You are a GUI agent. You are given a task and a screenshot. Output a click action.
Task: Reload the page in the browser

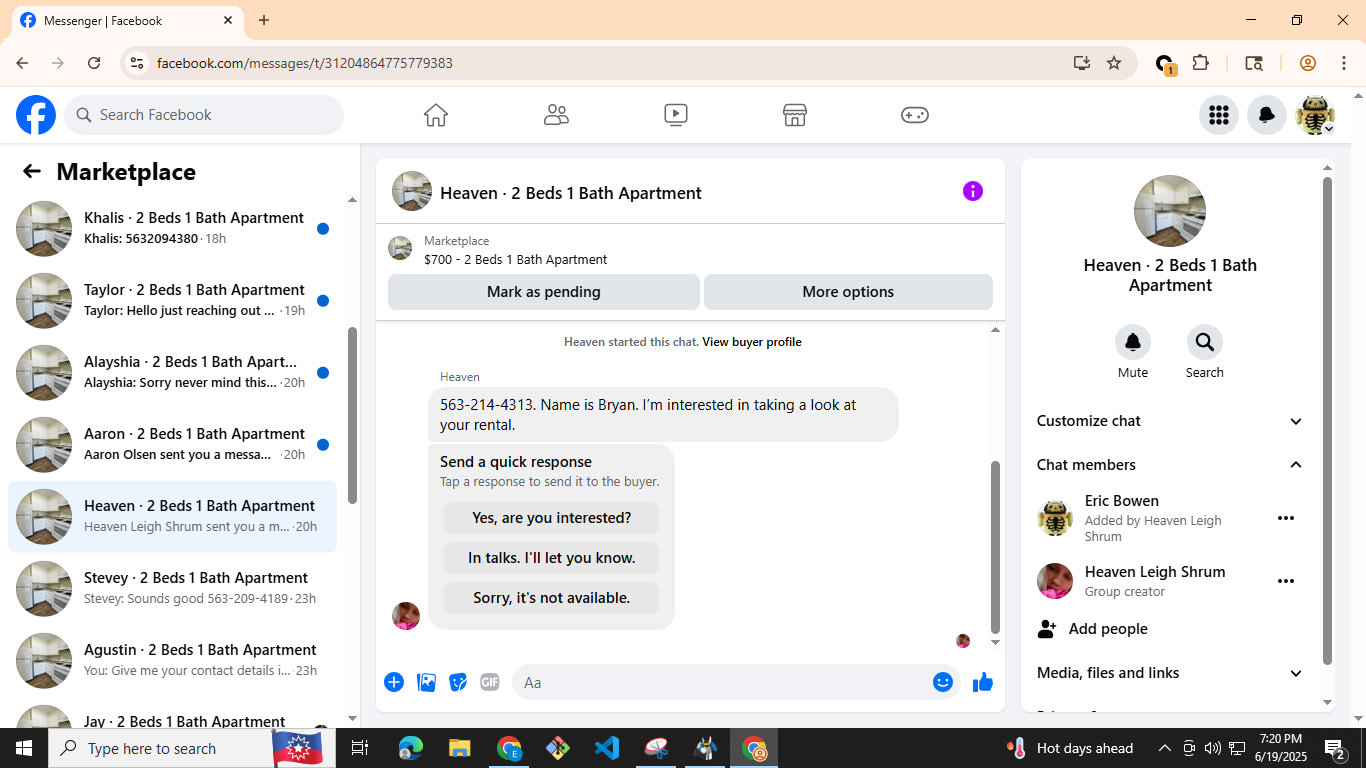click(x=94, y=63)
